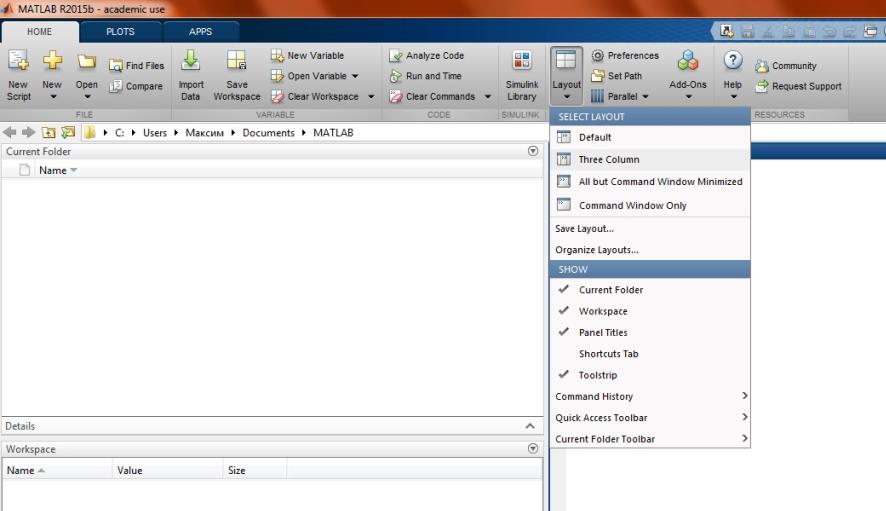Click Request Support tool
This screenshot has width=886, height=511.
click(798, 86)
